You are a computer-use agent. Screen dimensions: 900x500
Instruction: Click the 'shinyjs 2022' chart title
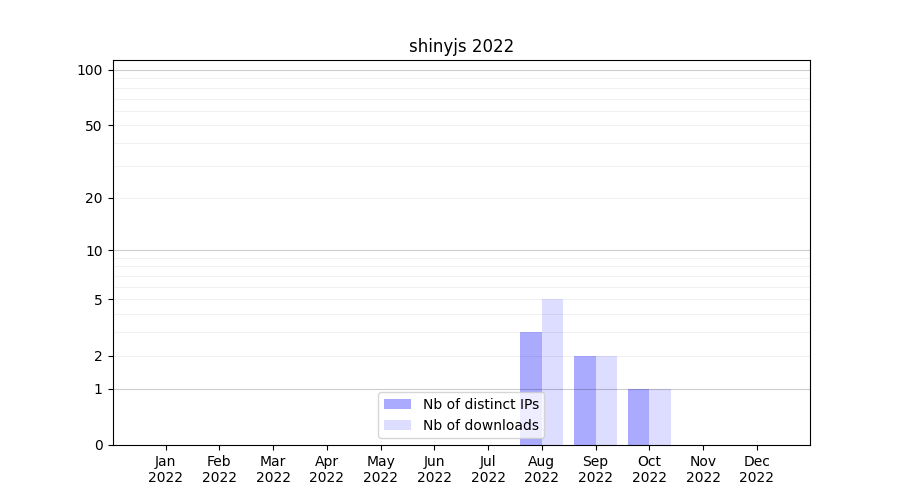click(461, 46)
